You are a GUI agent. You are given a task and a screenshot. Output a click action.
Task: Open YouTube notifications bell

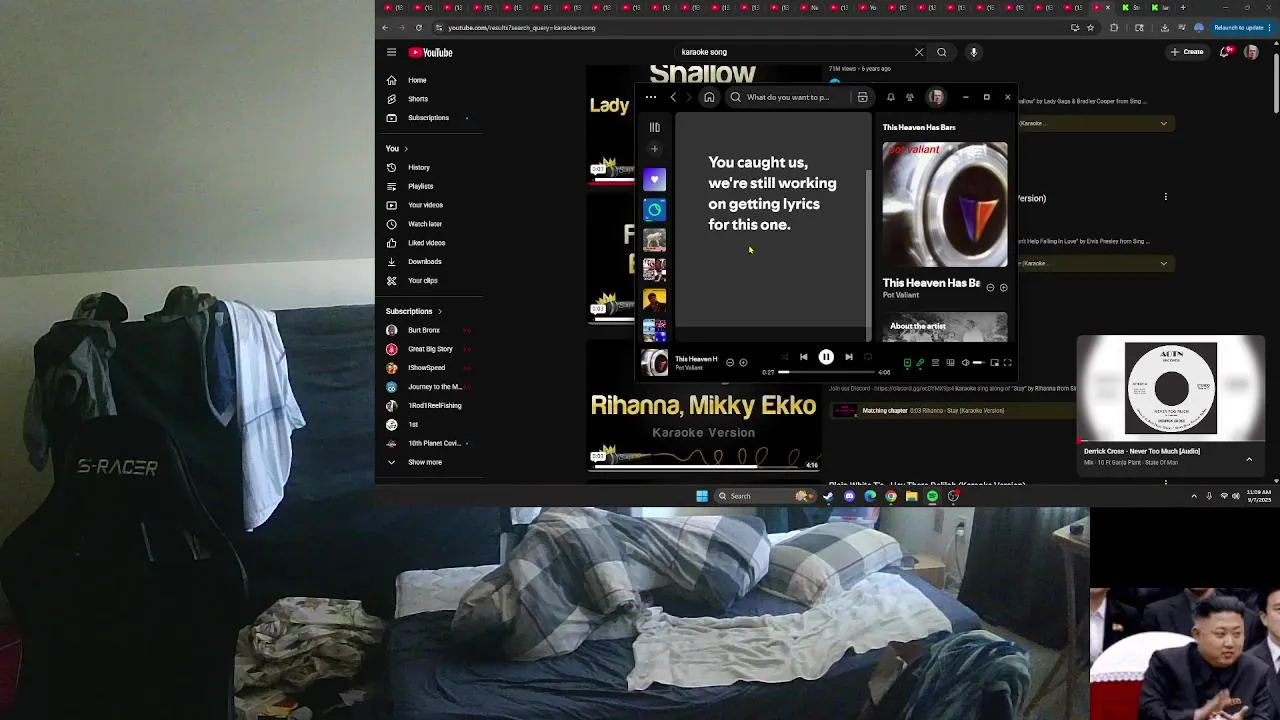[x=1224, y=52]
